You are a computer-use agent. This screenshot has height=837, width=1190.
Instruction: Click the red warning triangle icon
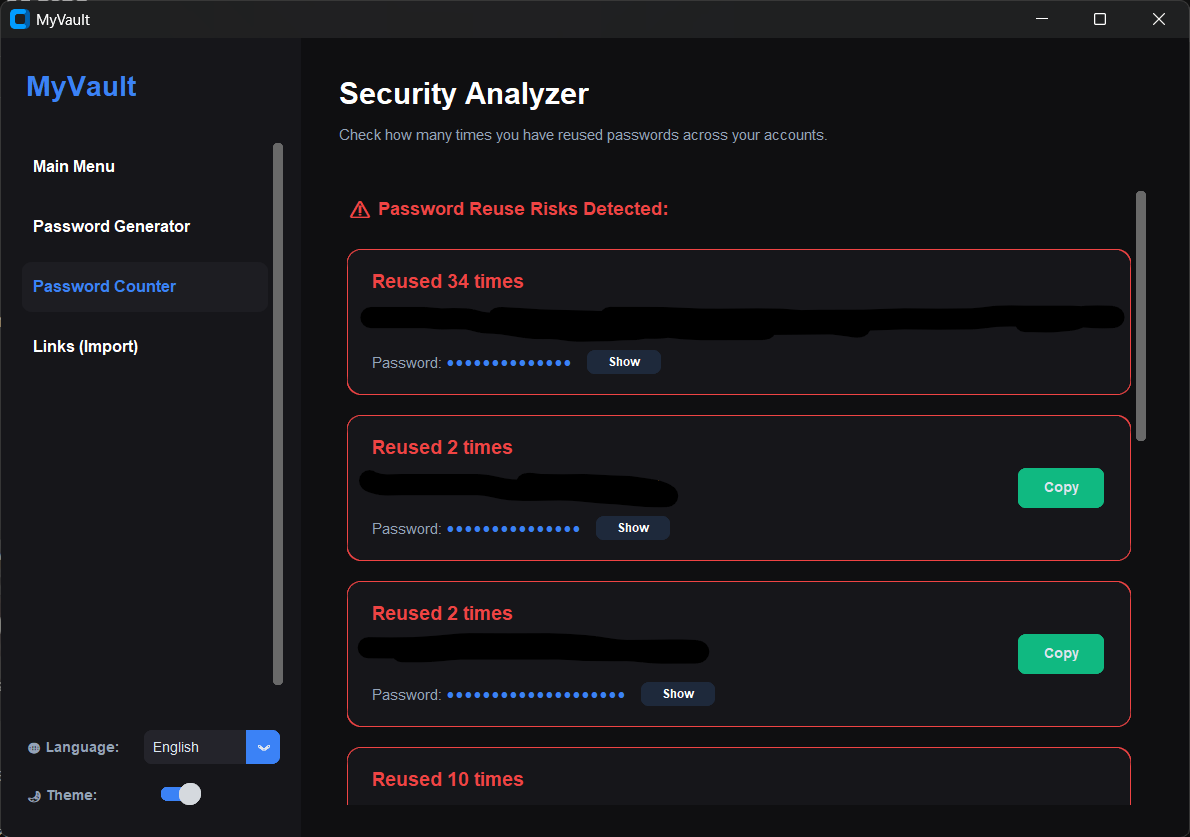(x=360, y=209)
